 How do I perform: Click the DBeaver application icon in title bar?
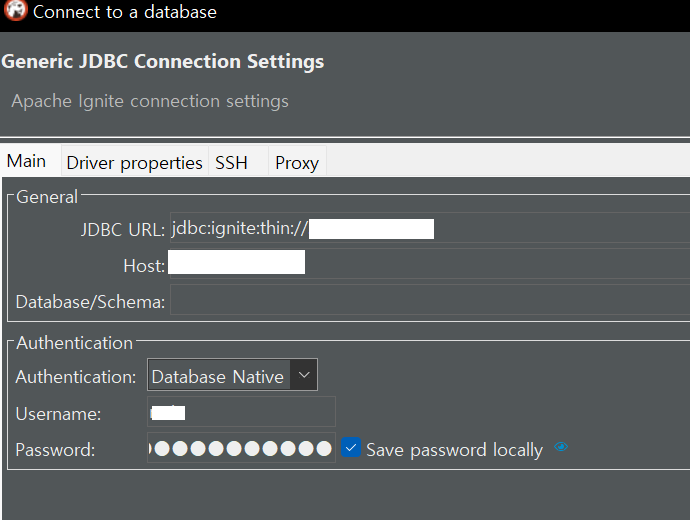(x=16, y=11)
